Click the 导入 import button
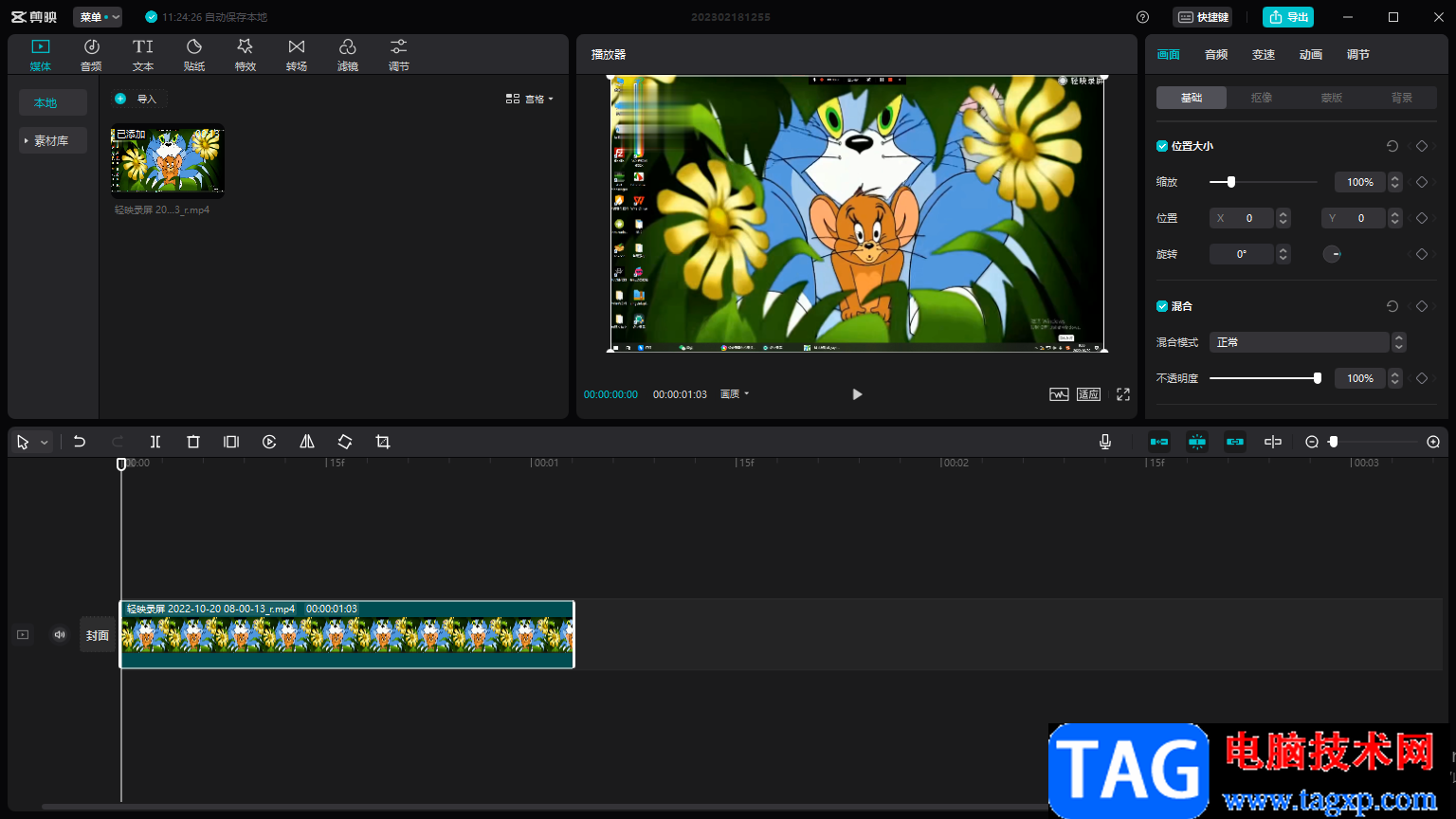The image size is (1456, 819). (138, 99)
